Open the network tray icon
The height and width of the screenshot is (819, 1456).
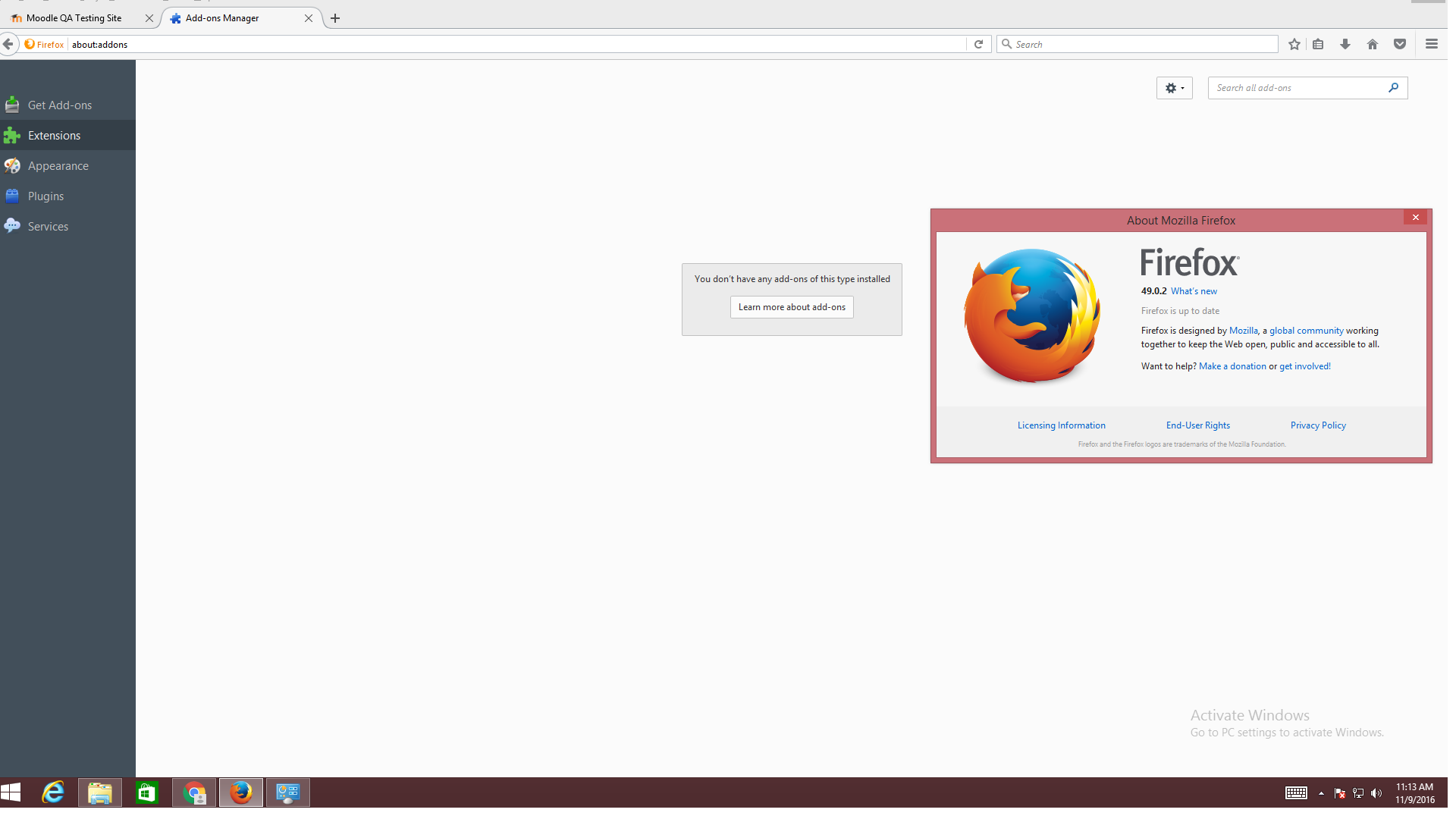tap(1358, 793)
